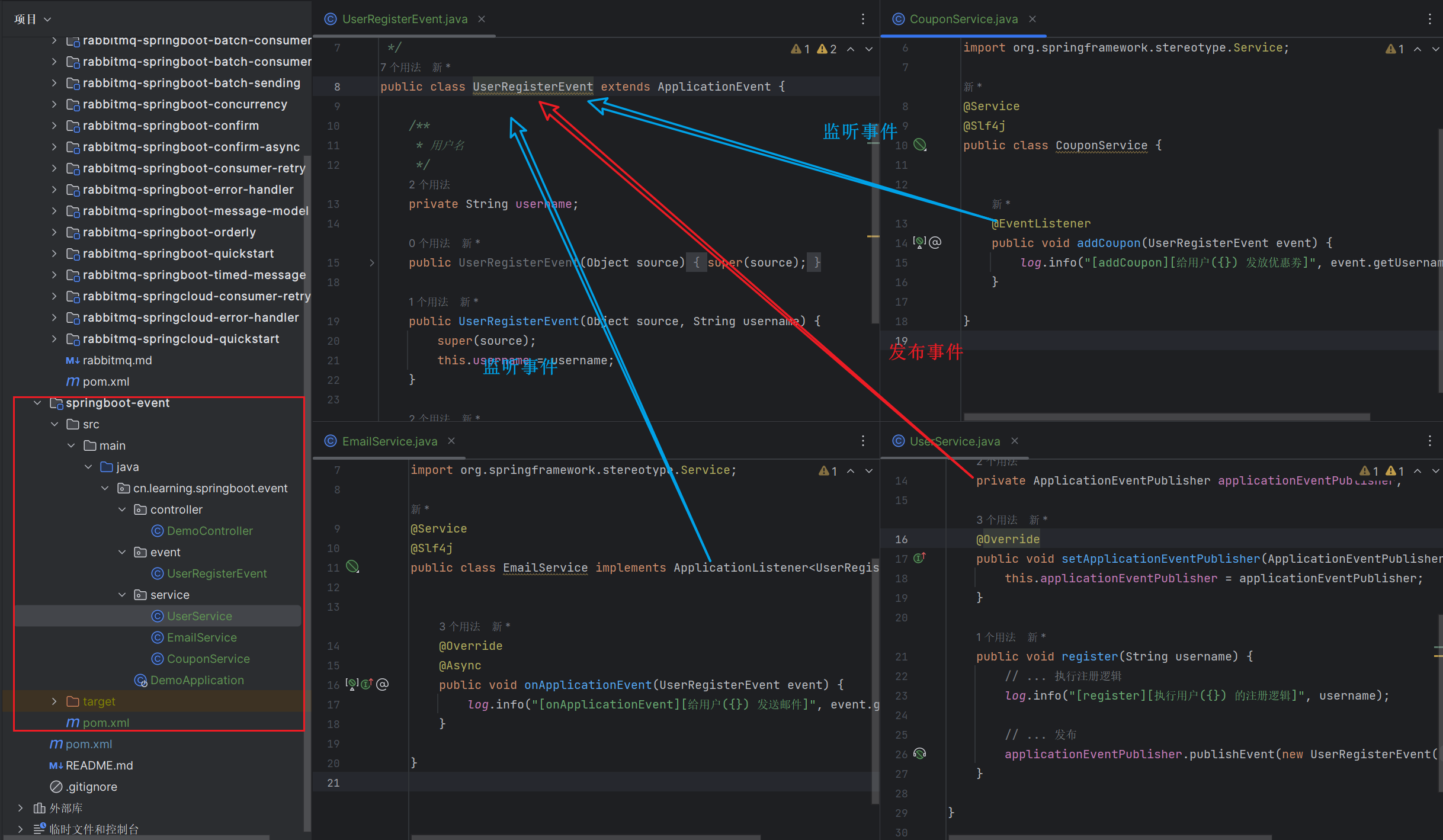
Task: Expand rabbitmq-springboot-concurrency folder
Action: pos(54,104)
